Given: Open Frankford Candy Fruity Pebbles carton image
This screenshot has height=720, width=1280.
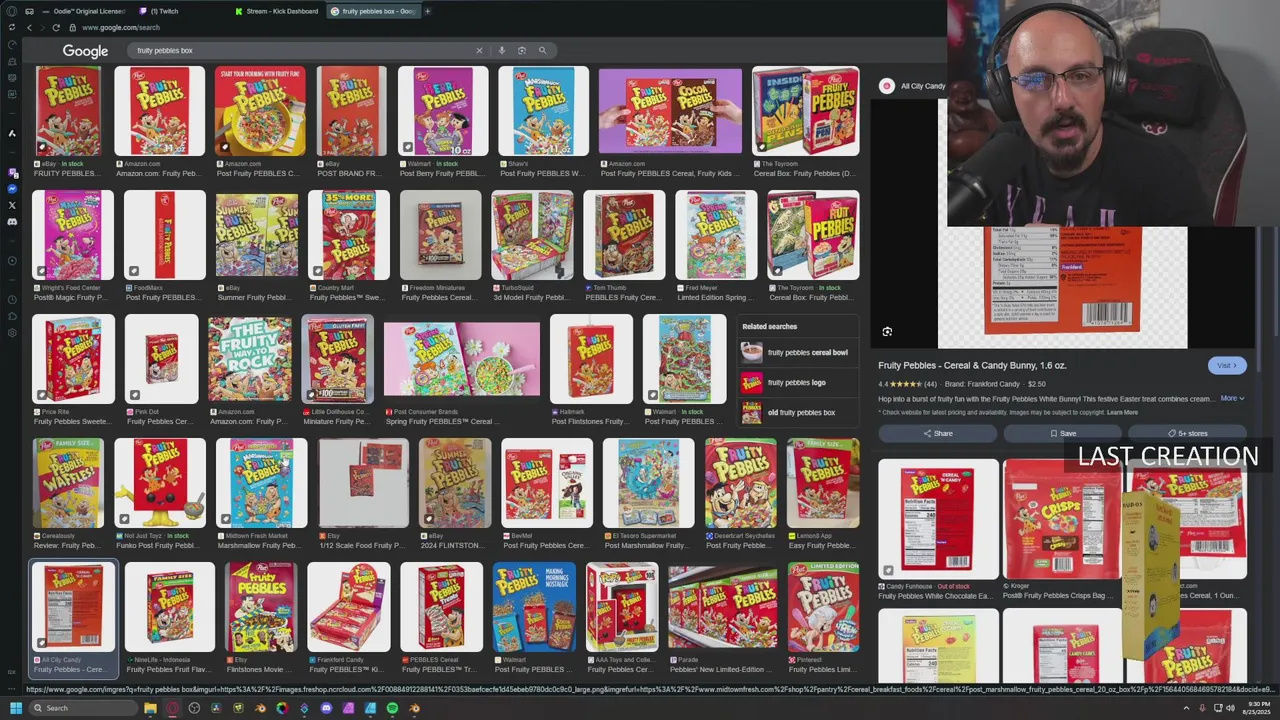Looking at the screenshot, I should 348,607.
